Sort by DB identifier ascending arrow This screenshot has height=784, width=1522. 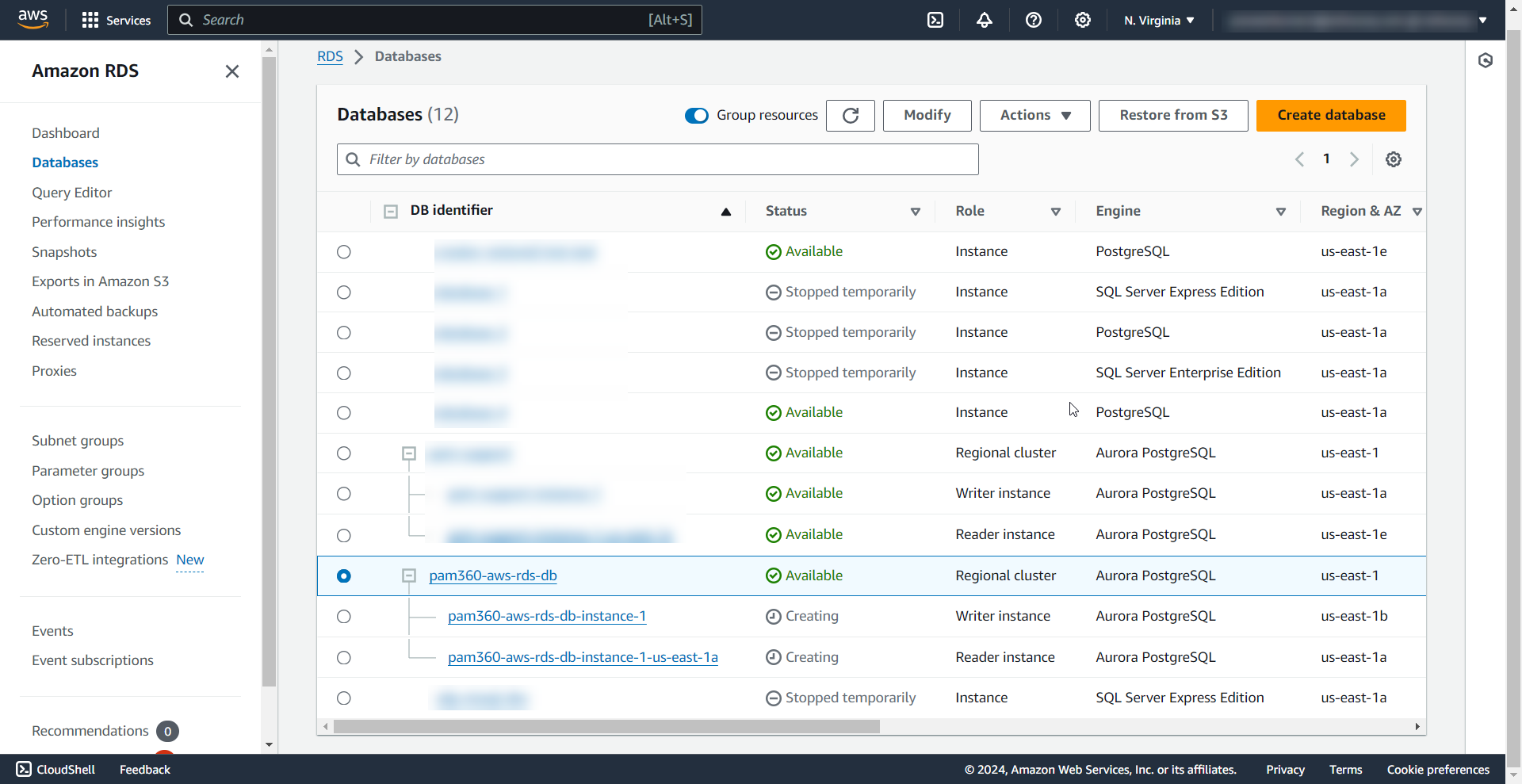coord(726,212)
